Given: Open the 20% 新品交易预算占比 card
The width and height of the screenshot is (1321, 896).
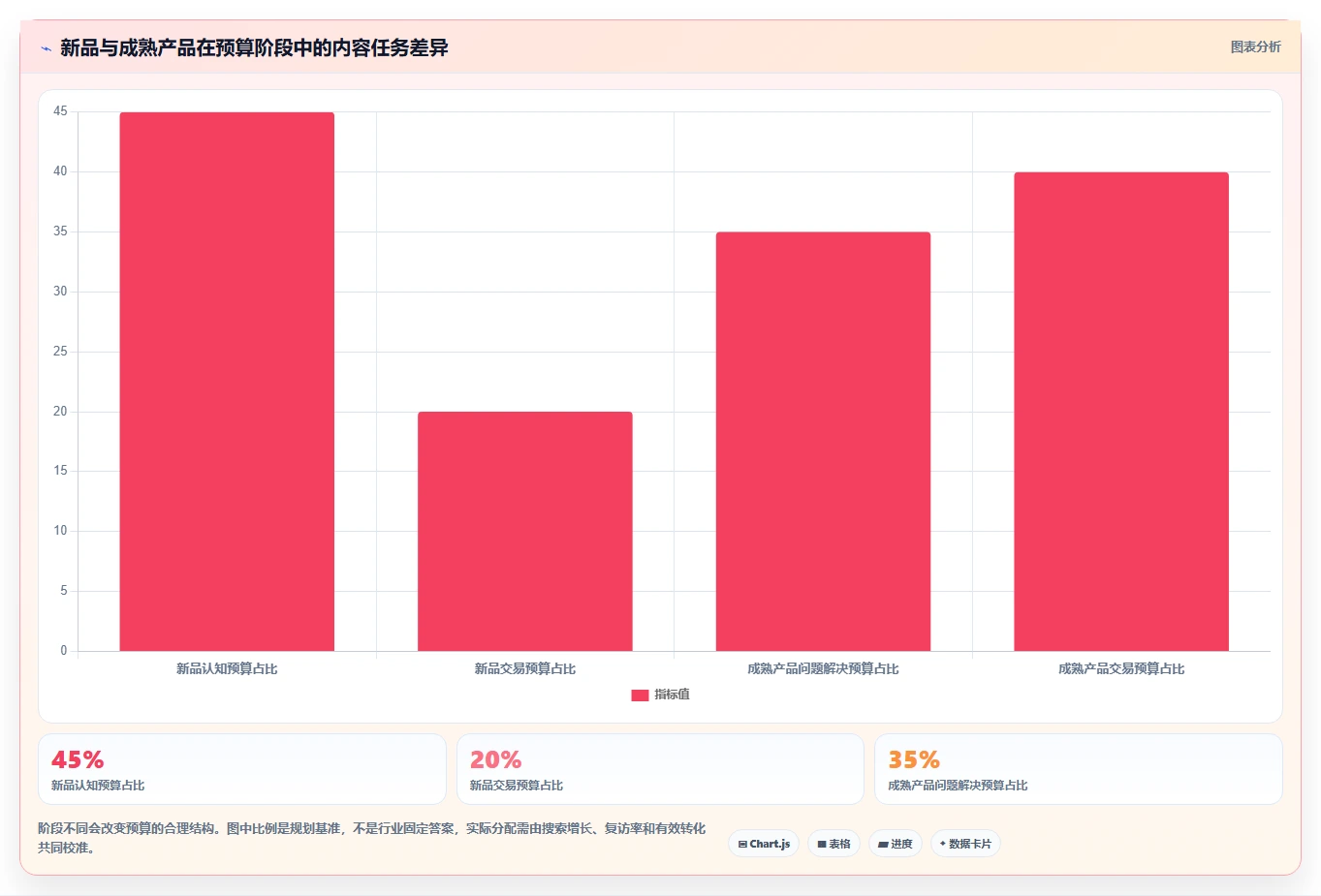Looking at the screenshot, I should (660, 769).
